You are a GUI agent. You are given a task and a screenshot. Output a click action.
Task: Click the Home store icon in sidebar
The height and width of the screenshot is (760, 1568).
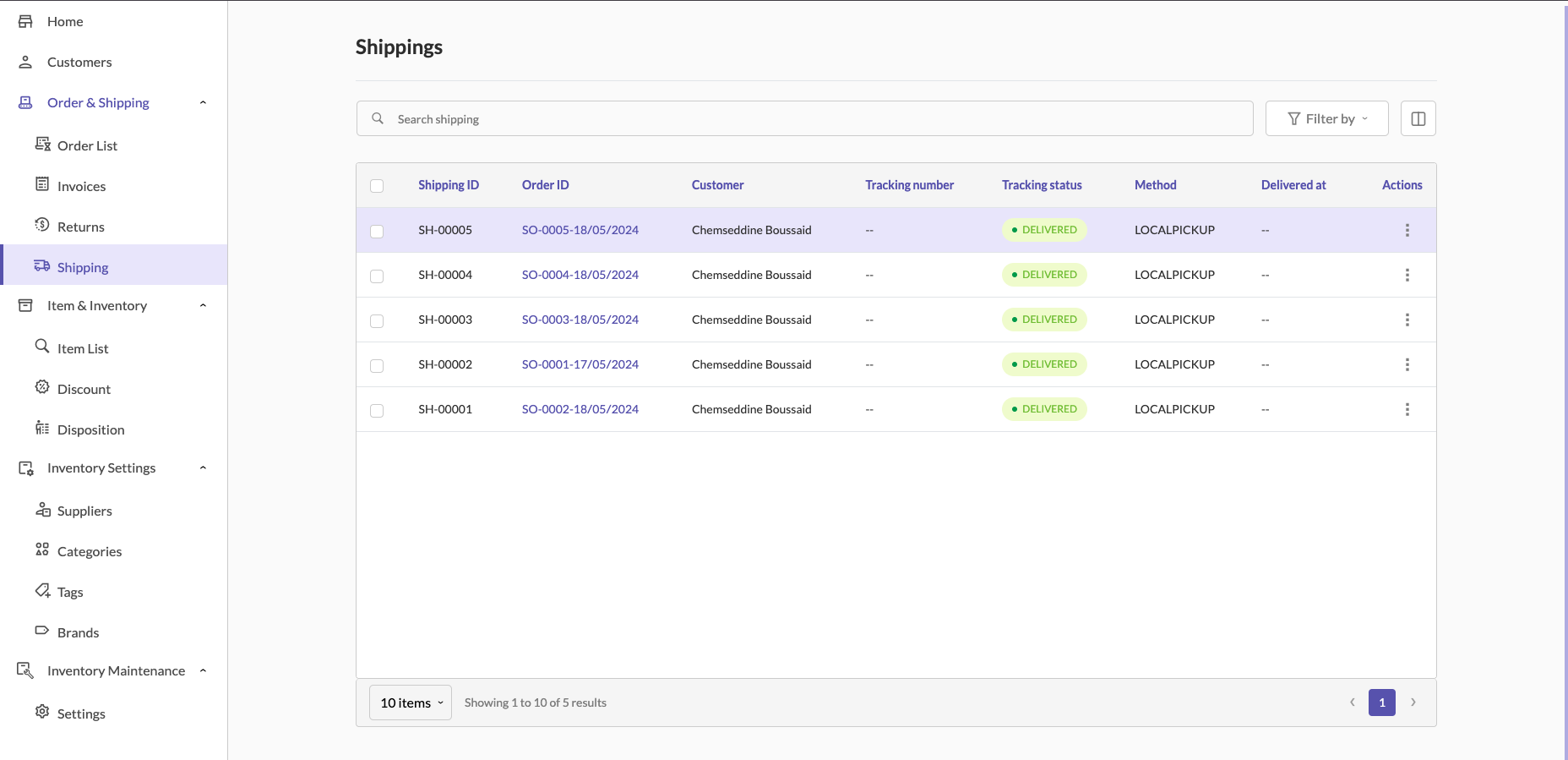click(25, 21)
